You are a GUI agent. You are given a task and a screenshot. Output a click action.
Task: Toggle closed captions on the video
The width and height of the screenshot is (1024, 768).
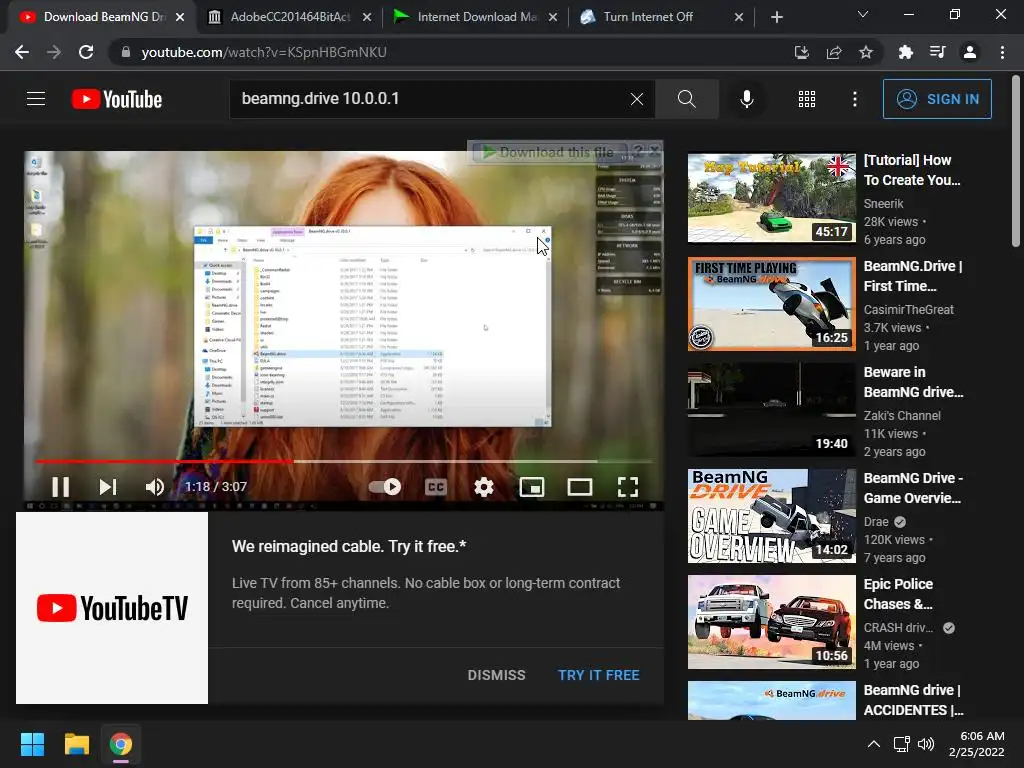[x=436, y=487]
